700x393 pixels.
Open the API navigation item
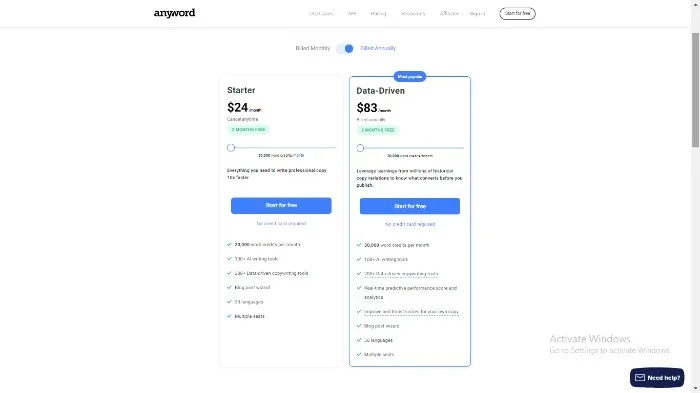(352, 13)
